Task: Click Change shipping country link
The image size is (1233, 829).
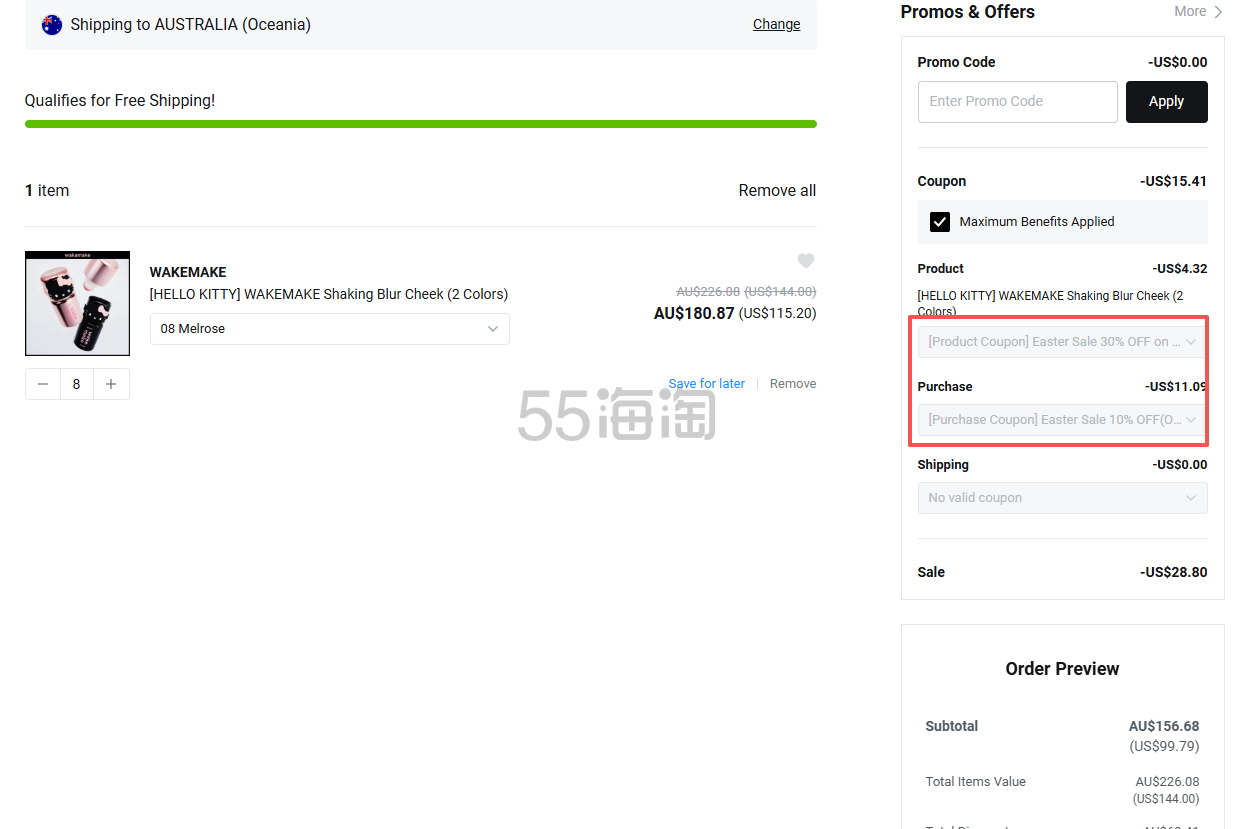Action: point(776,25)
